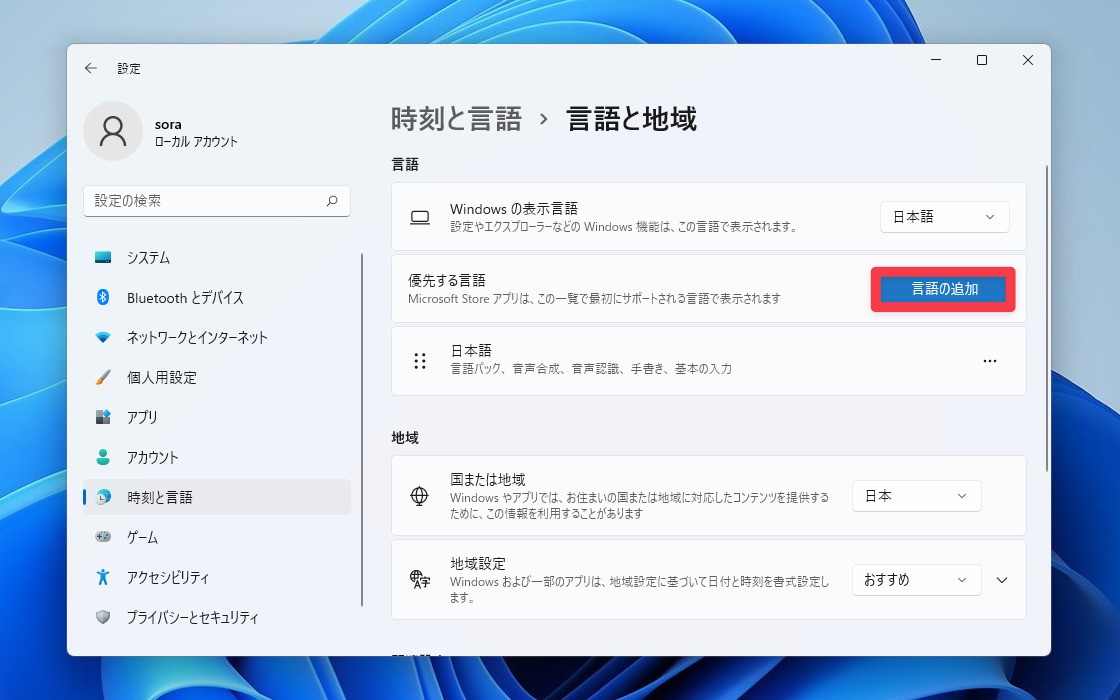Open the システム settings category

(217, 257)
